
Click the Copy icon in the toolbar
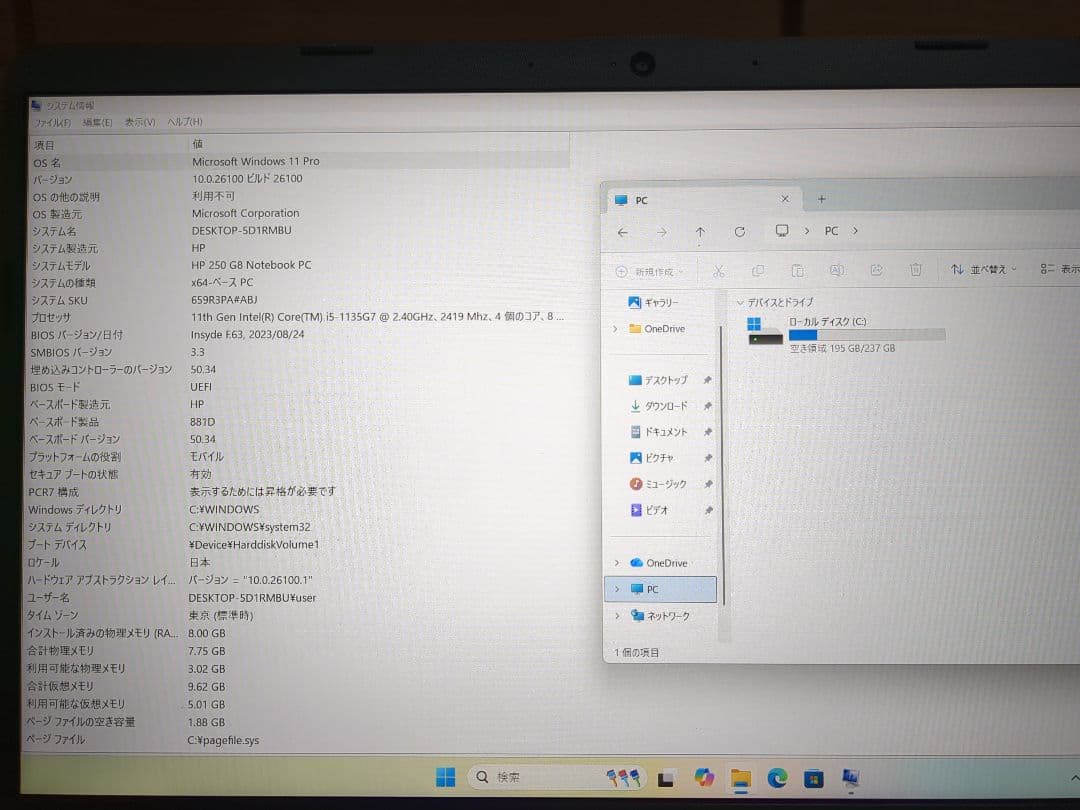pos(757,270)
